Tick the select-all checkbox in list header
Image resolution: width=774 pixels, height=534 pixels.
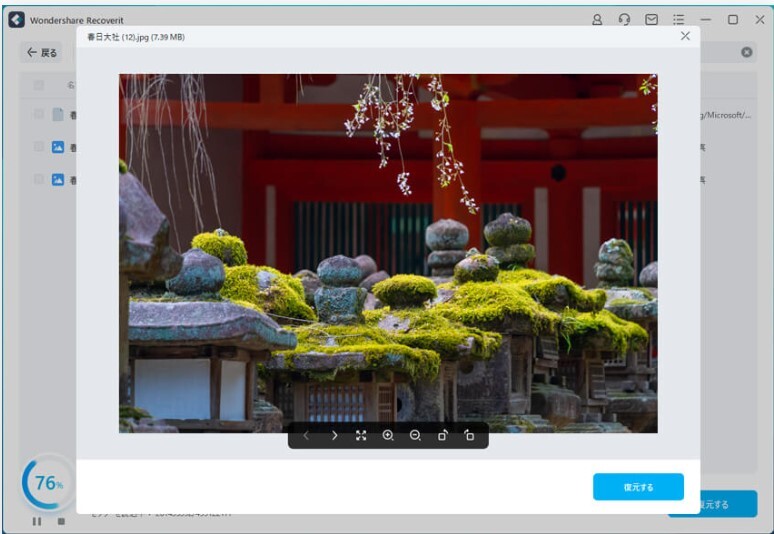coord(39,85)
